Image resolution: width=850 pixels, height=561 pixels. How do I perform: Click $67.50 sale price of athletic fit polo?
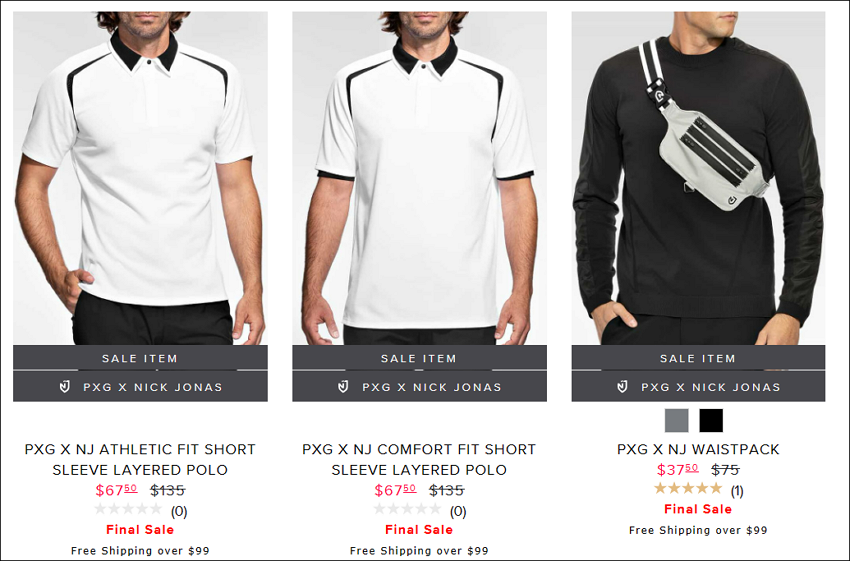[x=117, y=490]
